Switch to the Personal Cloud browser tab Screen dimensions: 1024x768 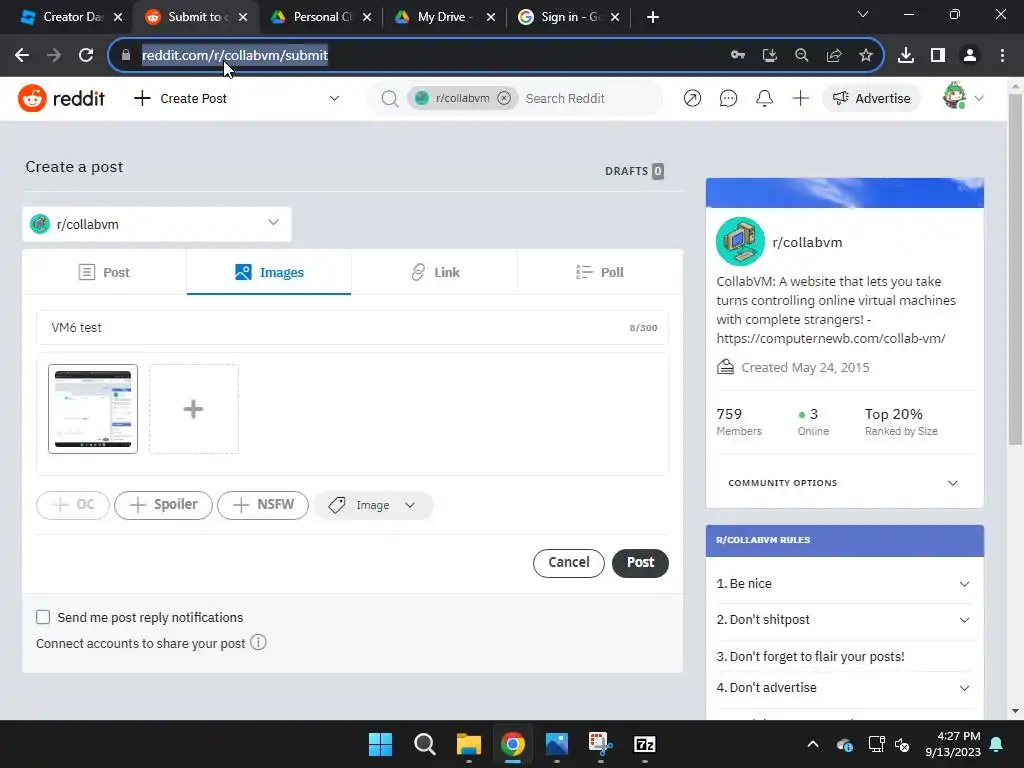[x=323, y=17]
